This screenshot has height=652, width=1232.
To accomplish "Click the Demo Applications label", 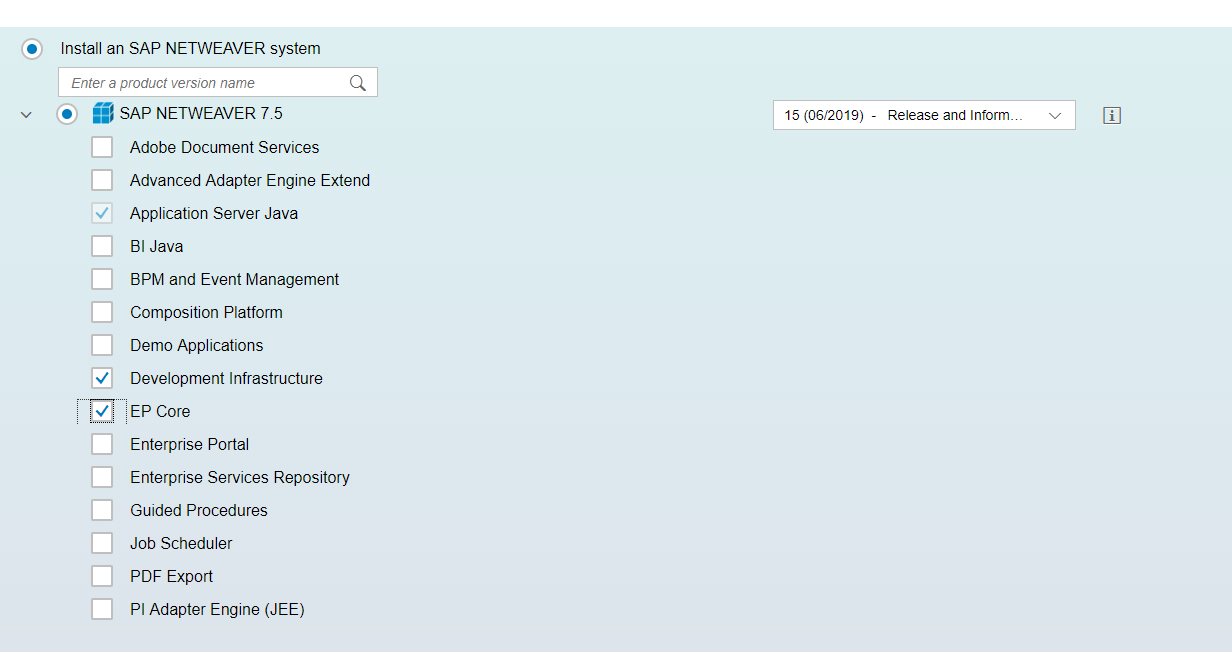I will point(197,345).
